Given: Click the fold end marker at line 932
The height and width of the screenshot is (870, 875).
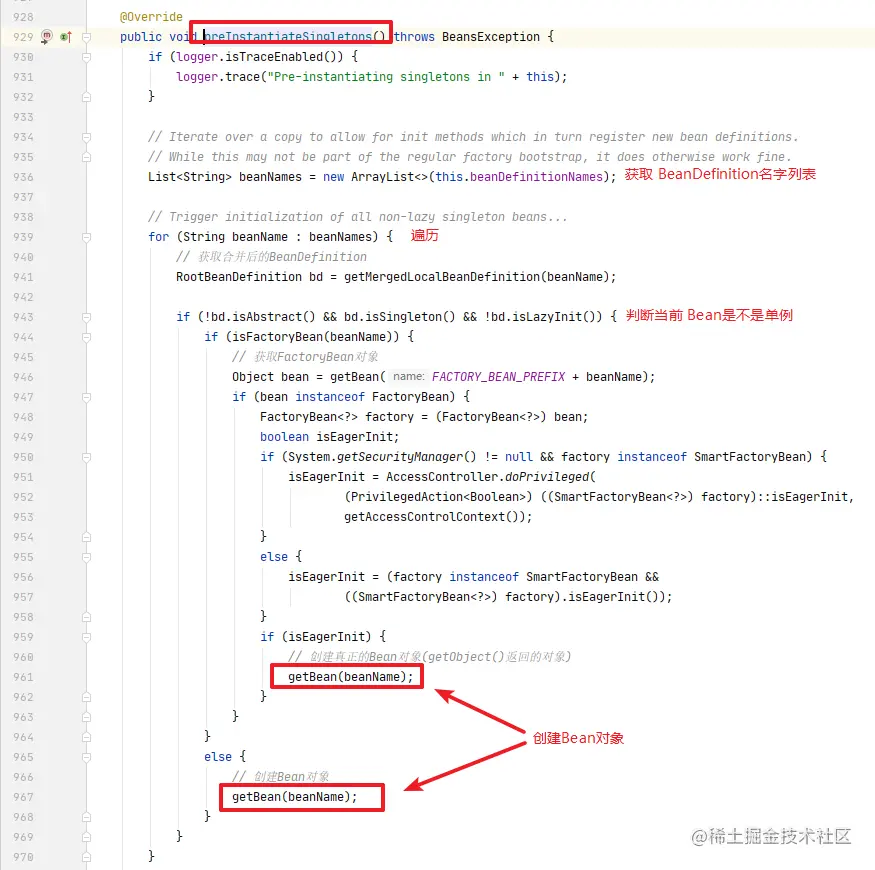Looking at the screenshot, I should point(86,97).
